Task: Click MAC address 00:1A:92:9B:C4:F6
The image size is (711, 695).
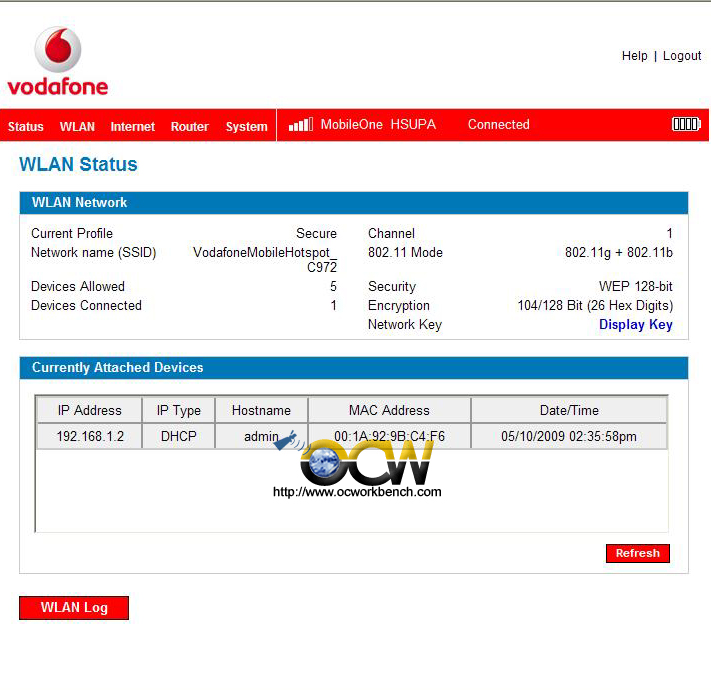Action: (389, 436)
